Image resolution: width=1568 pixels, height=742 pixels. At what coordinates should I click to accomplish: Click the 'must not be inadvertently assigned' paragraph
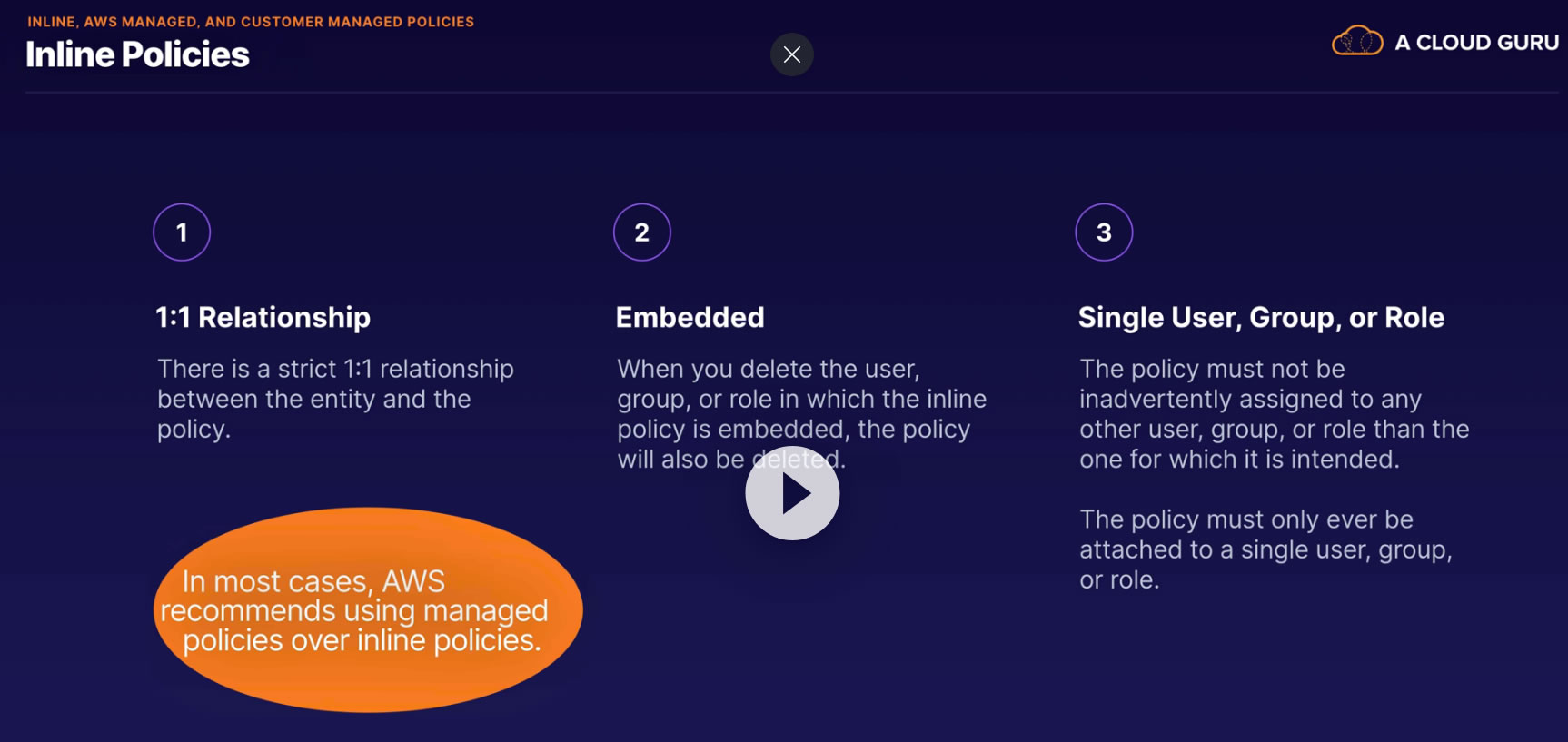(1273, 414)
